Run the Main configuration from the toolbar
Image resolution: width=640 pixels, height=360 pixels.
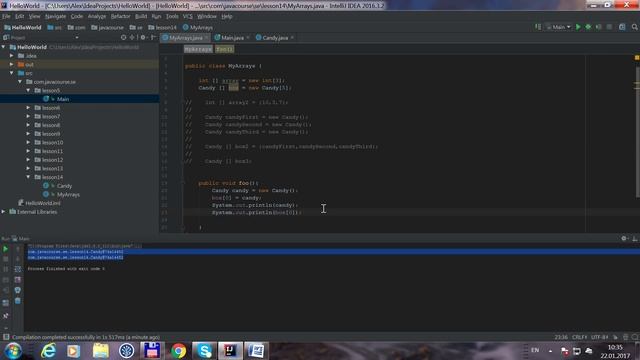[578, 27]
